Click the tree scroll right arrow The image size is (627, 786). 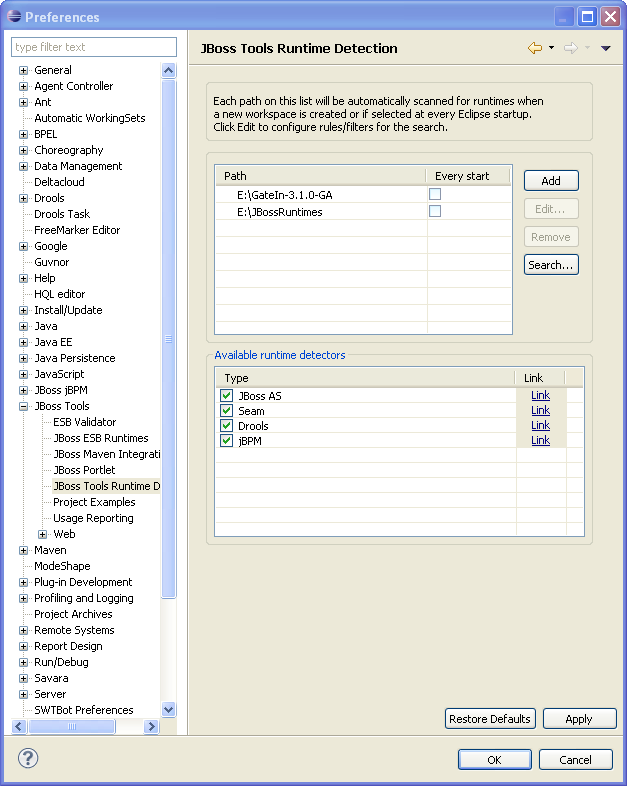151,726
